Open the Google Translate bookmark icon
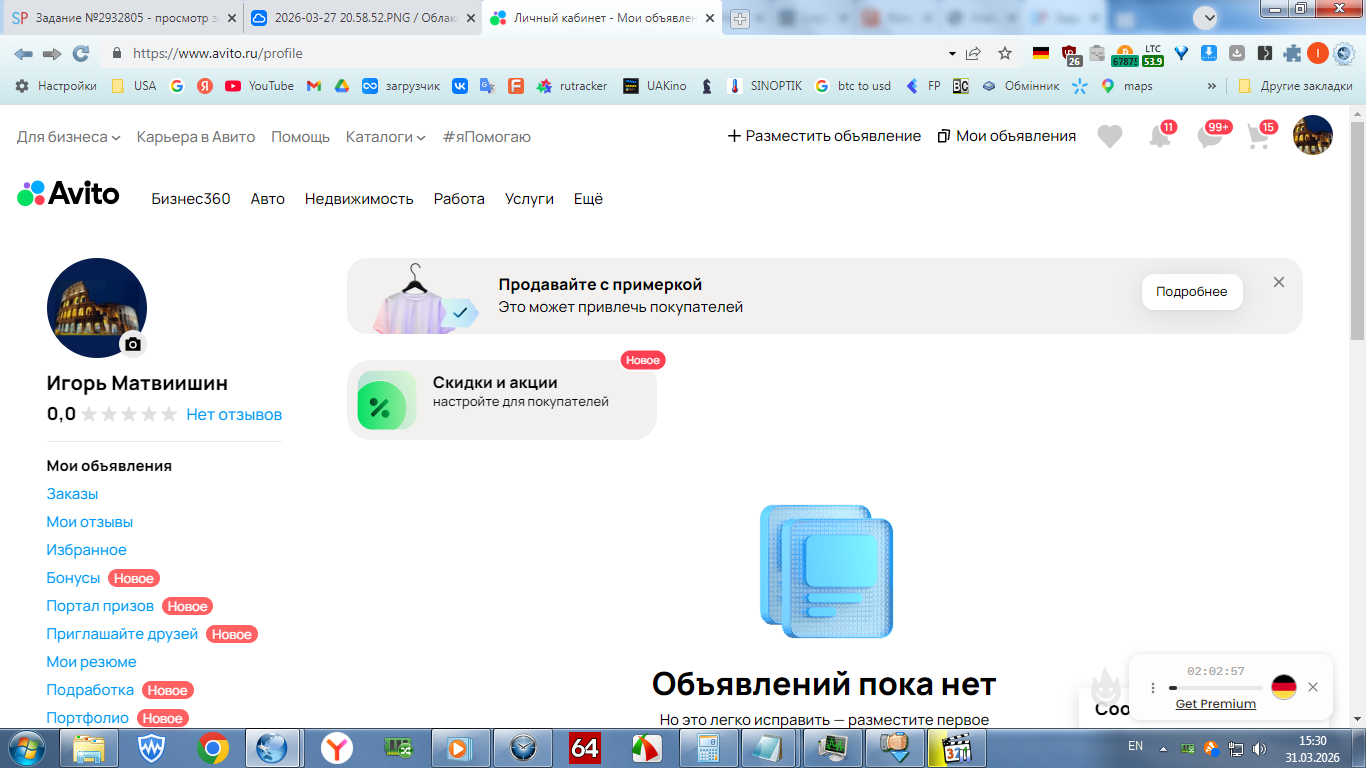 coord(488,86)
